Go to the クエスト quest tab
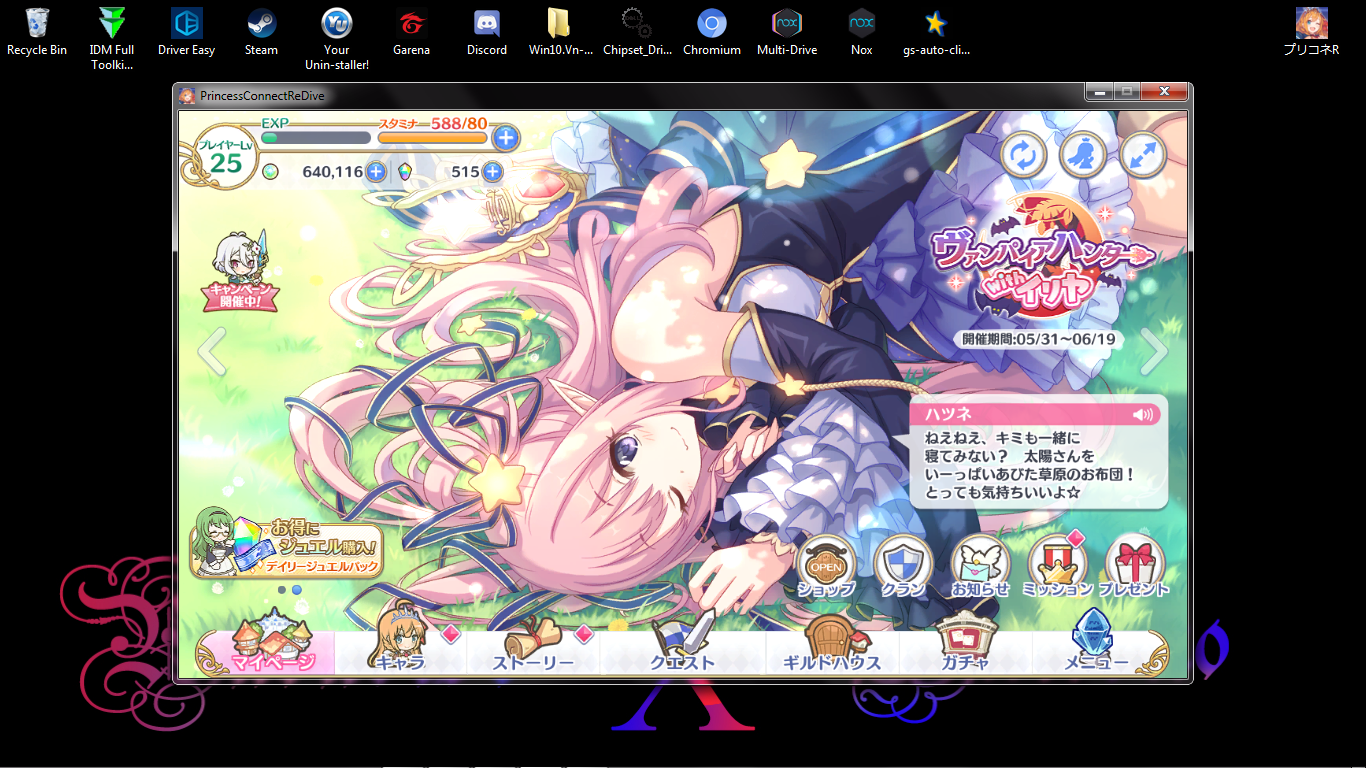 point(683,643)
